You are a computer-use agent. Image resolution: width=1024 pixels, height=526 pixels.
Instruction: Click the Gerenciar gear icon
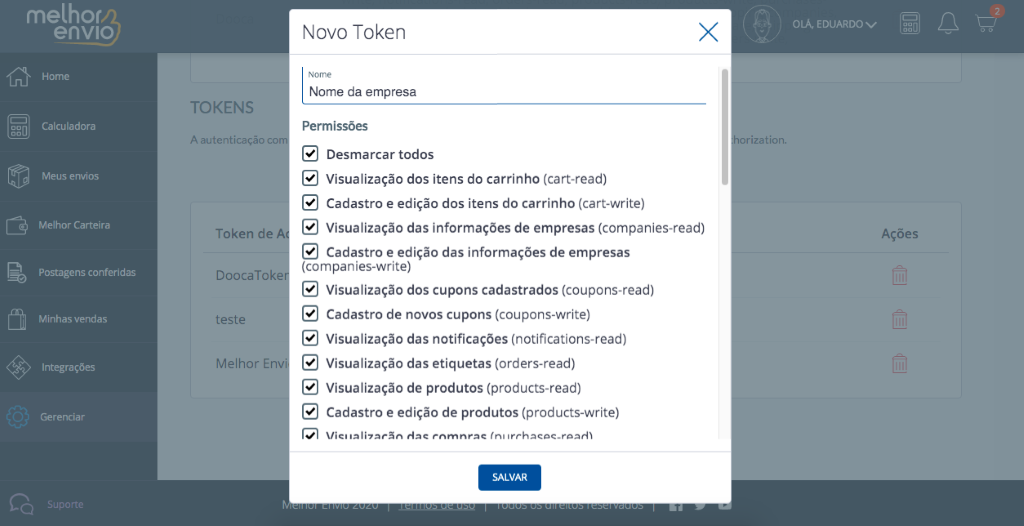tap(18, 417)
